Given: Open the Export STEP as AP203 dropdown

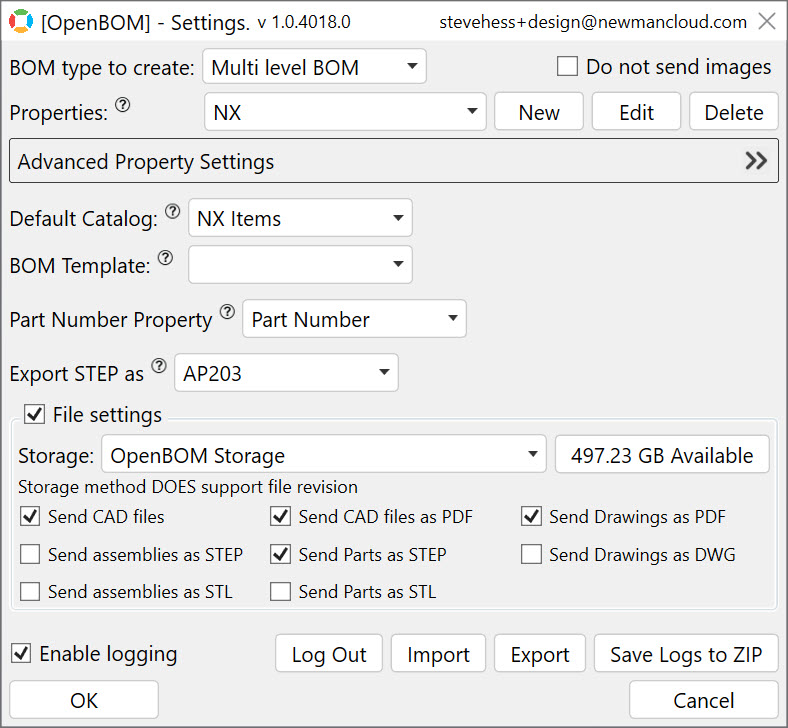Looking at the screenshot, I should click(x=286, y=373).
